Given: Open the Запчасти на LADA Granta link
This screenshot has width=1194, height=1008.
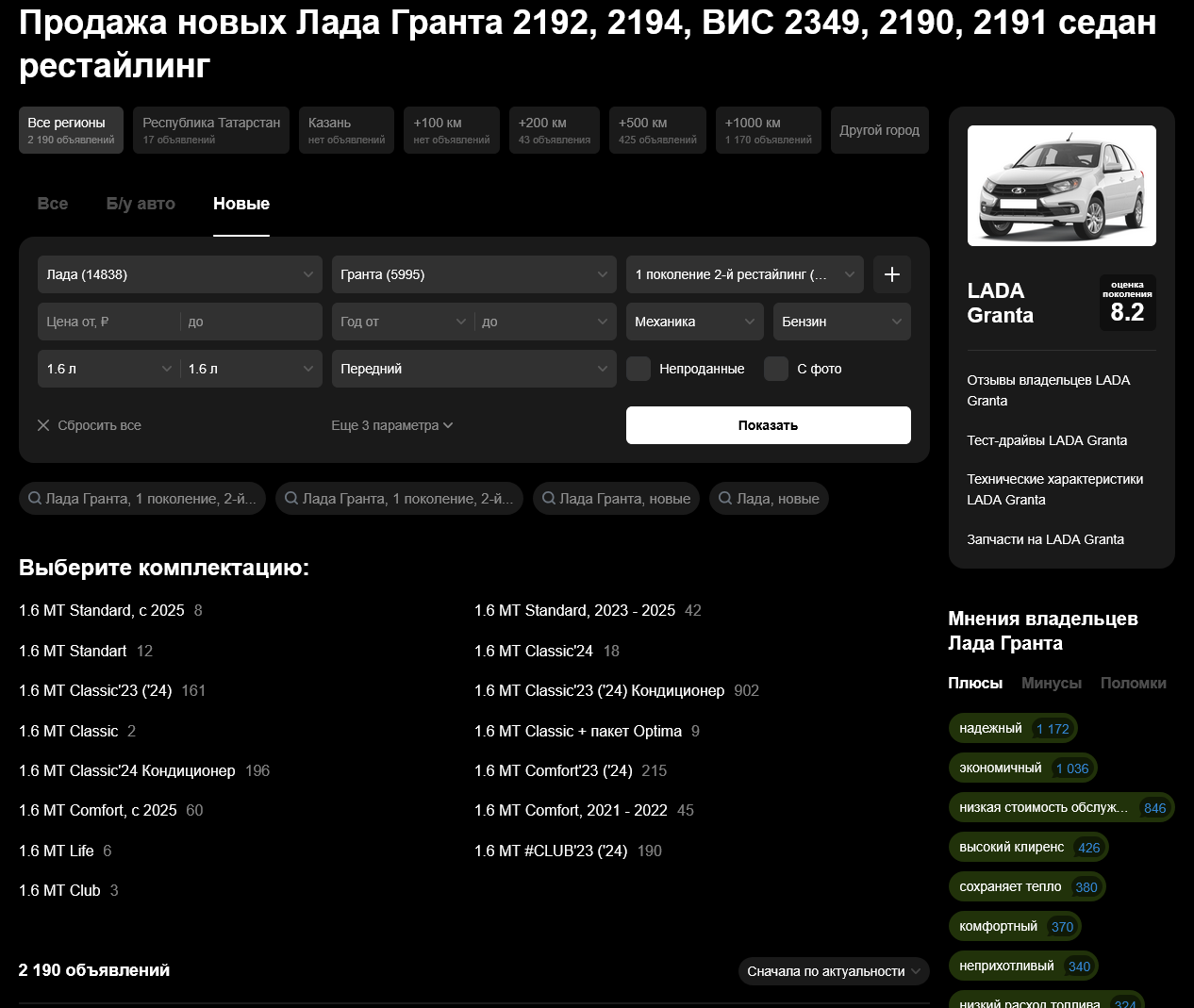Looking at the screenshot, I should click(x=1045, y=539).
